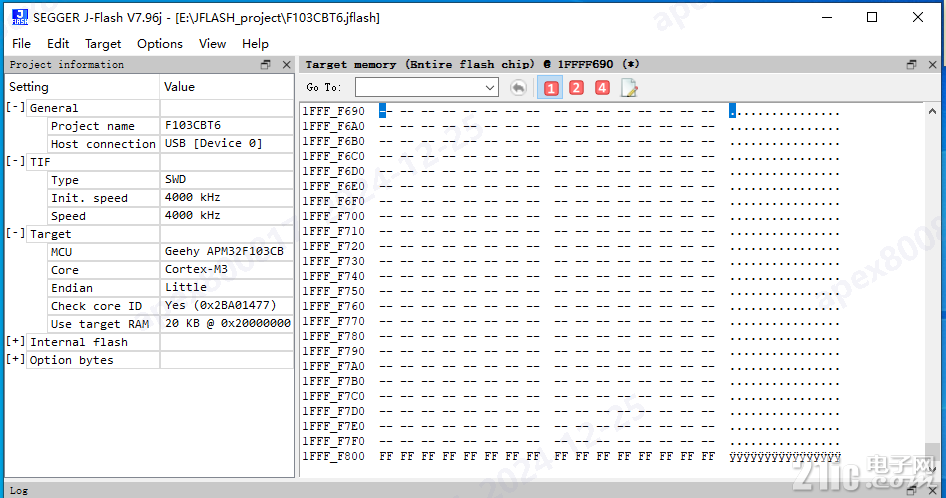Minimize the J-Flash window

(827, 18)
